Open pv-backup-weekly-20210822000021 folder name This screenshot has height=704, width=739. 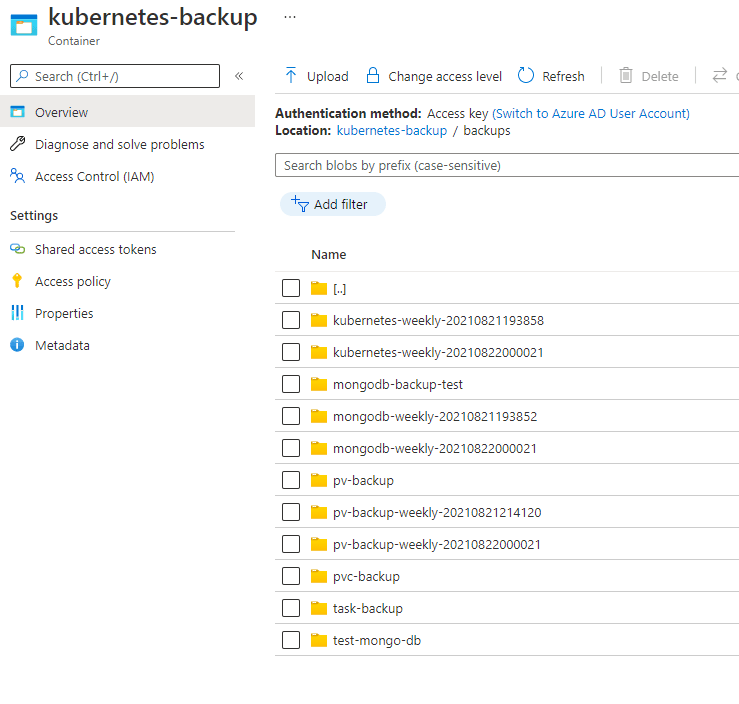437,544
